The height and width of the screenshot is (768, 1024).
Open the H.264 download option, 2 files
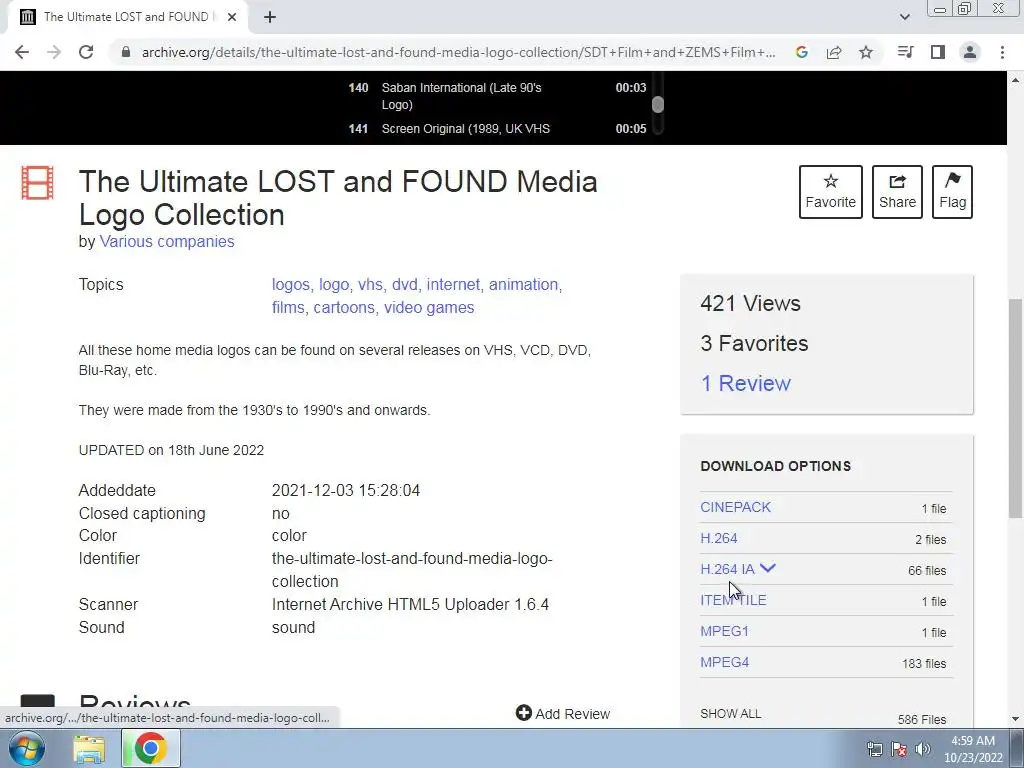pyautogui.click(x=718, y=538)
